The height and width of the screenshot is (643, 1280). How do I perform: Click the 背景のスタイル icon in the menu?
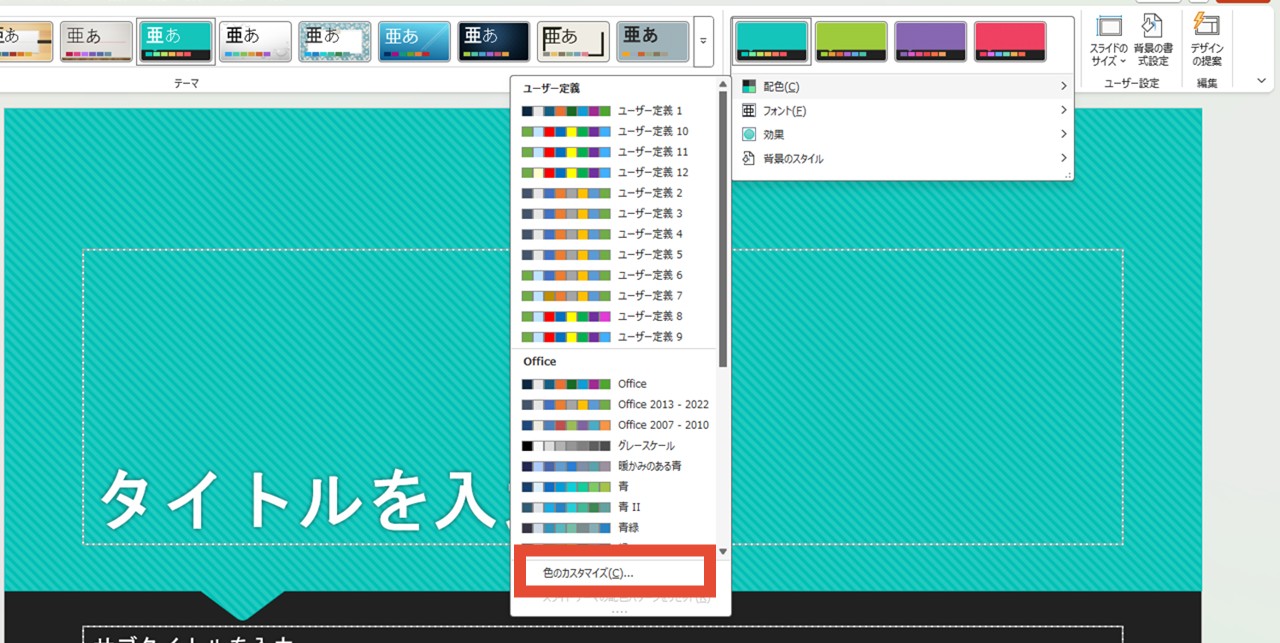pos(749,158)
